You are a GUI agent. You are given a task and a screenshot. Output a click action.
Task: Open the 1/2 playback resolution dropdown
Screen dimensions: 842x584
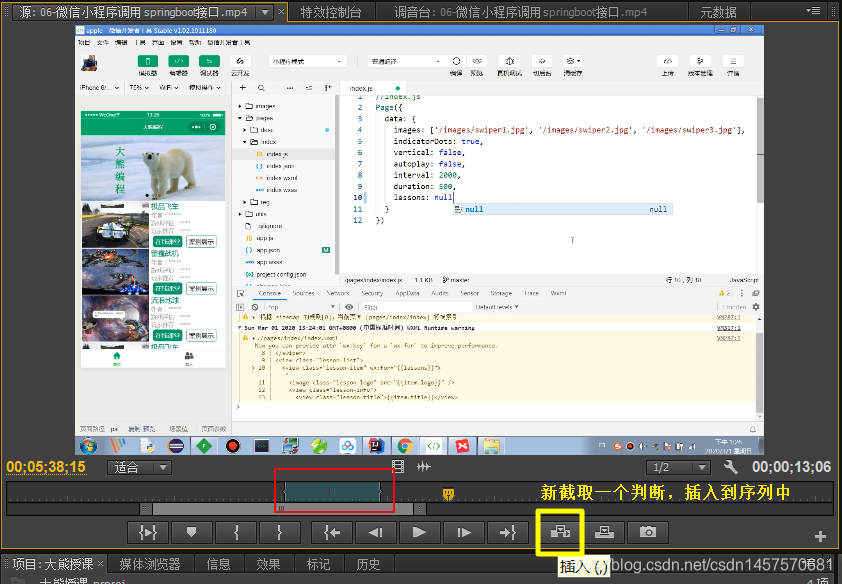click(x=678, y=468)
